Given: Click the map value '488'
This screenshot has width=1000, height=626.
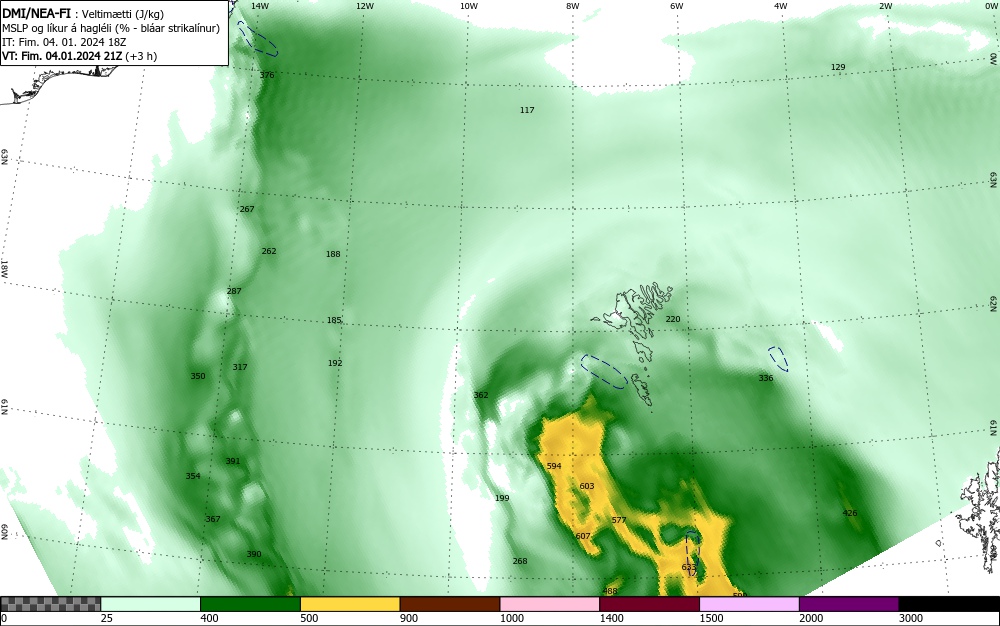Looking at the screenshot, I should 610,592.
